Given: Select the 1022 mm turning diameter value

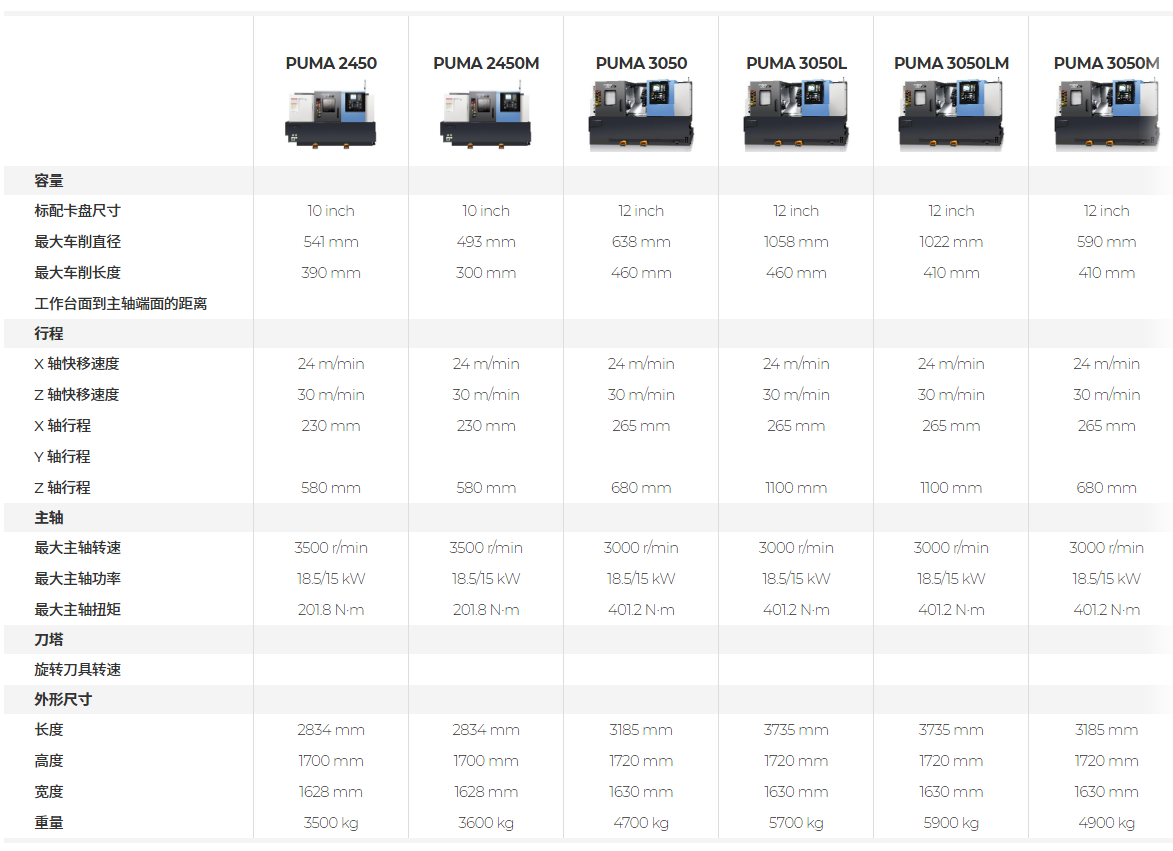Looking at the screenshot, I should tap(951, 242).
